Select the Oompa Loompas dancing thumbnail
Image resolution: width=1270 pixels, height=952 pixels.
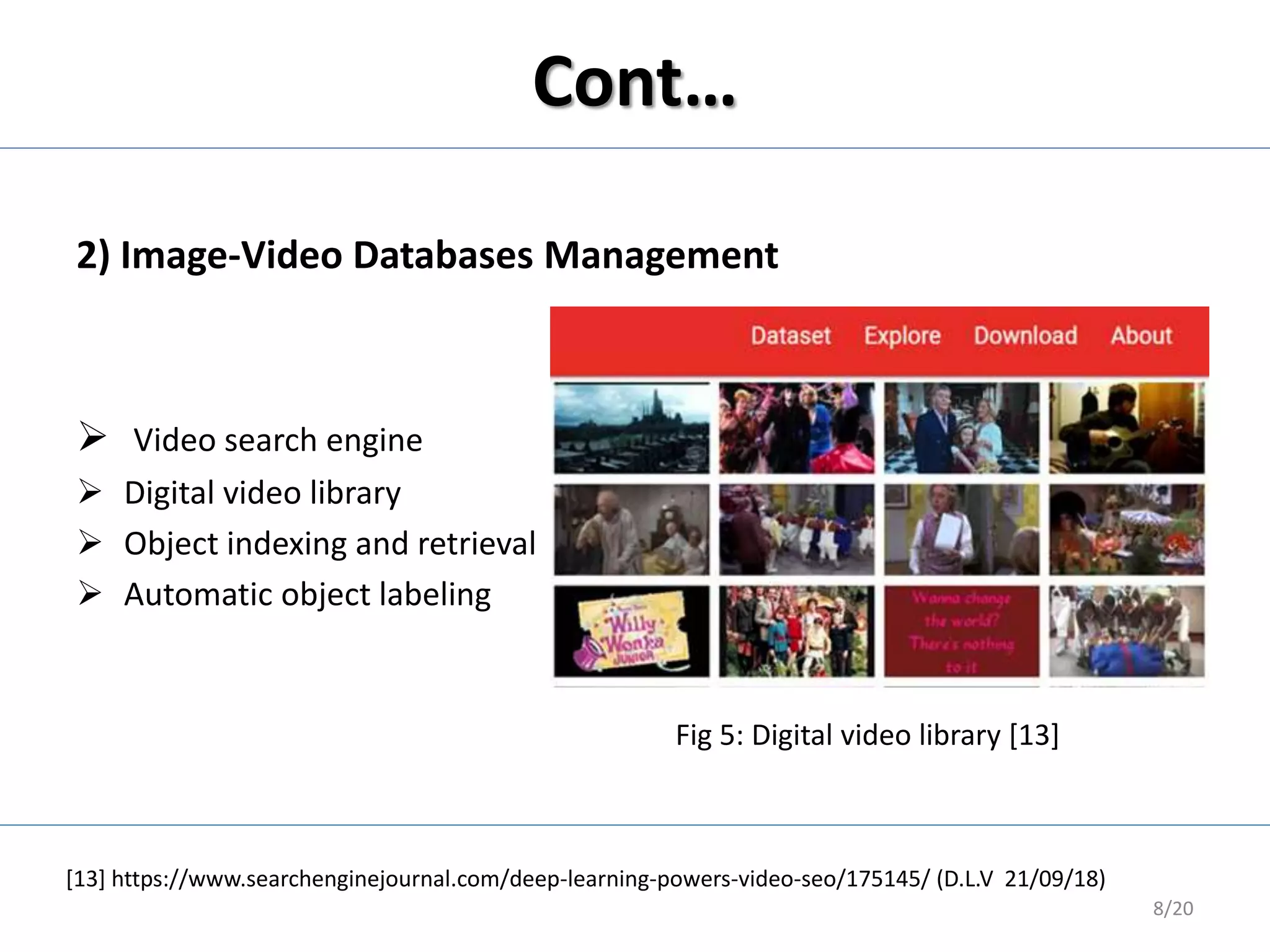click(x=797, y=530)
